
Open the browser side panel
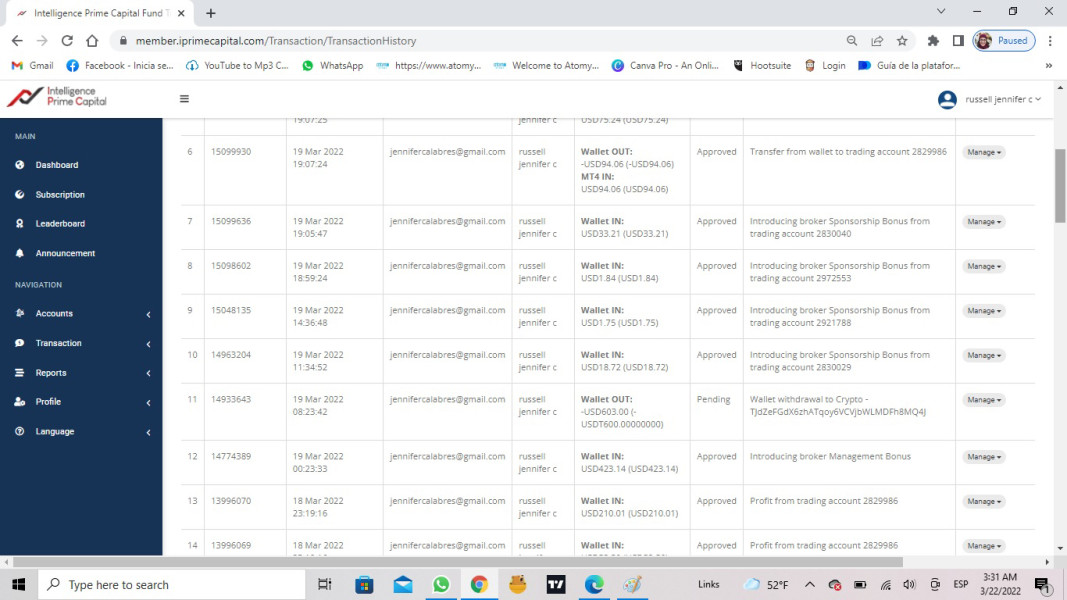pos(958,41)
